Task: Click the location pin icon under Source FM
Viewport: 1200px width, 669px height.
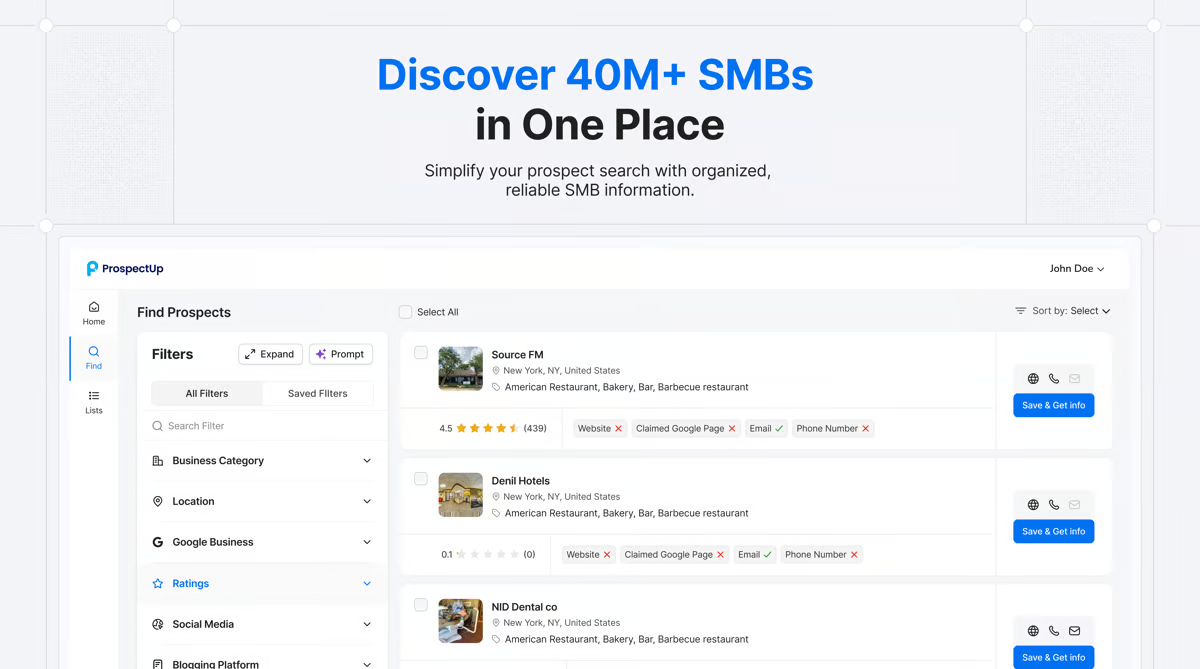Action: [496, 371]
